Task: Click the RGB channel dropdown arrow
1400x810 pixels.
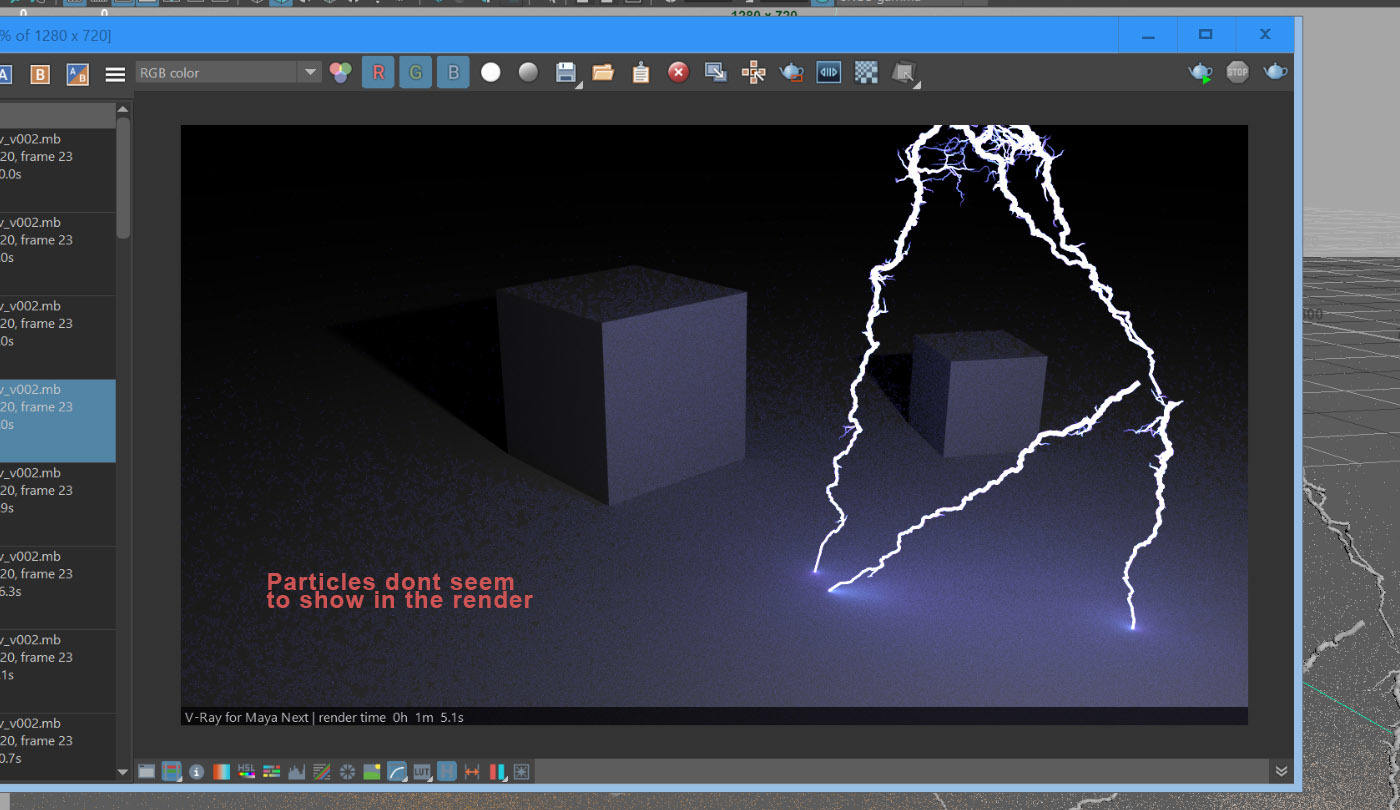Action: (x=309, y=73)
